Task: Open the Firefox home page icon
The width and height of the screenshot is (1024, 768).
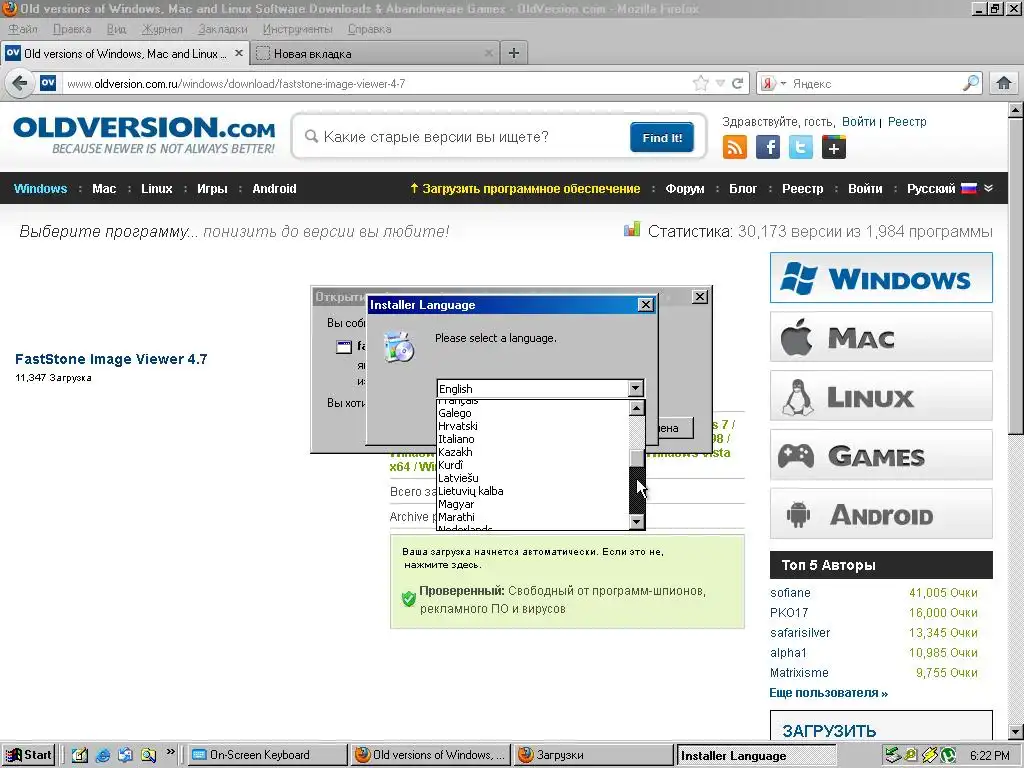Action: (x=1004, y=84)
